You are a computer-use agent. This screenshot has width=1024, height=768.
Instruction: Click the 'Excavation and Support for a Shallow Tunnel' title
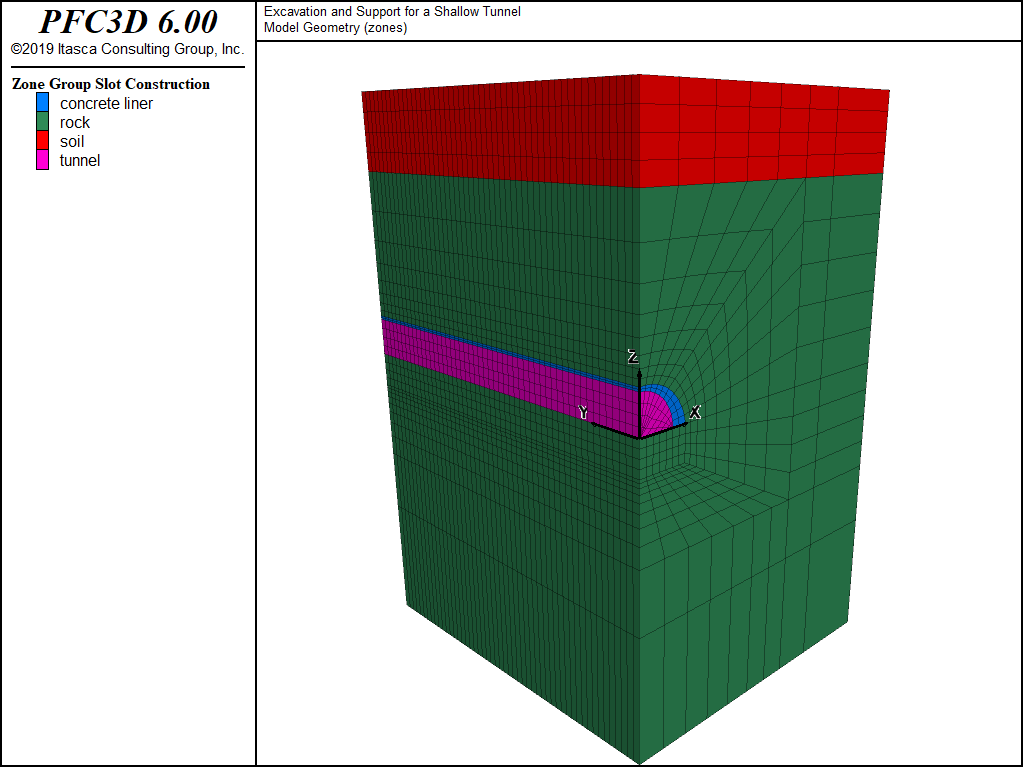(392, 11)
